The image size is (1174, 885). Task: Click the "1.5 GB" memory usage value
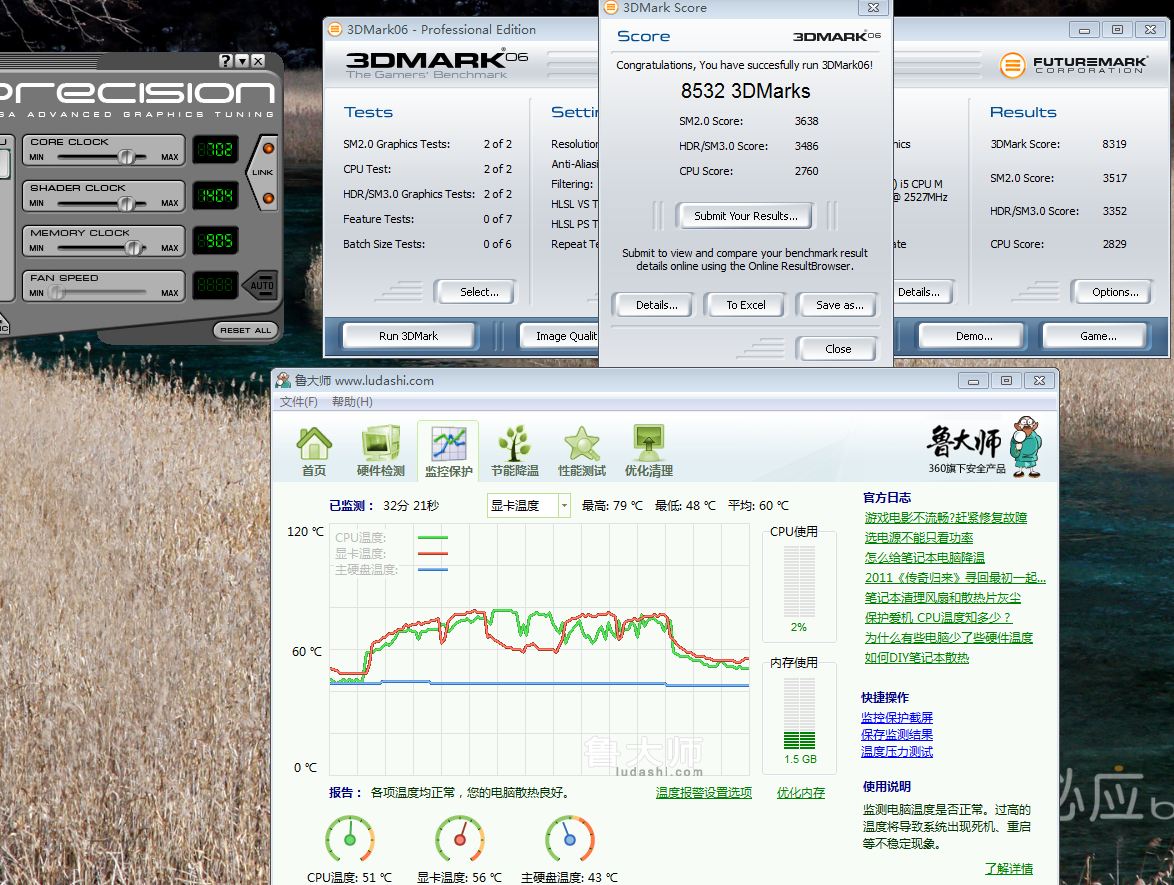pyautogui.click(x=800, y=759)
